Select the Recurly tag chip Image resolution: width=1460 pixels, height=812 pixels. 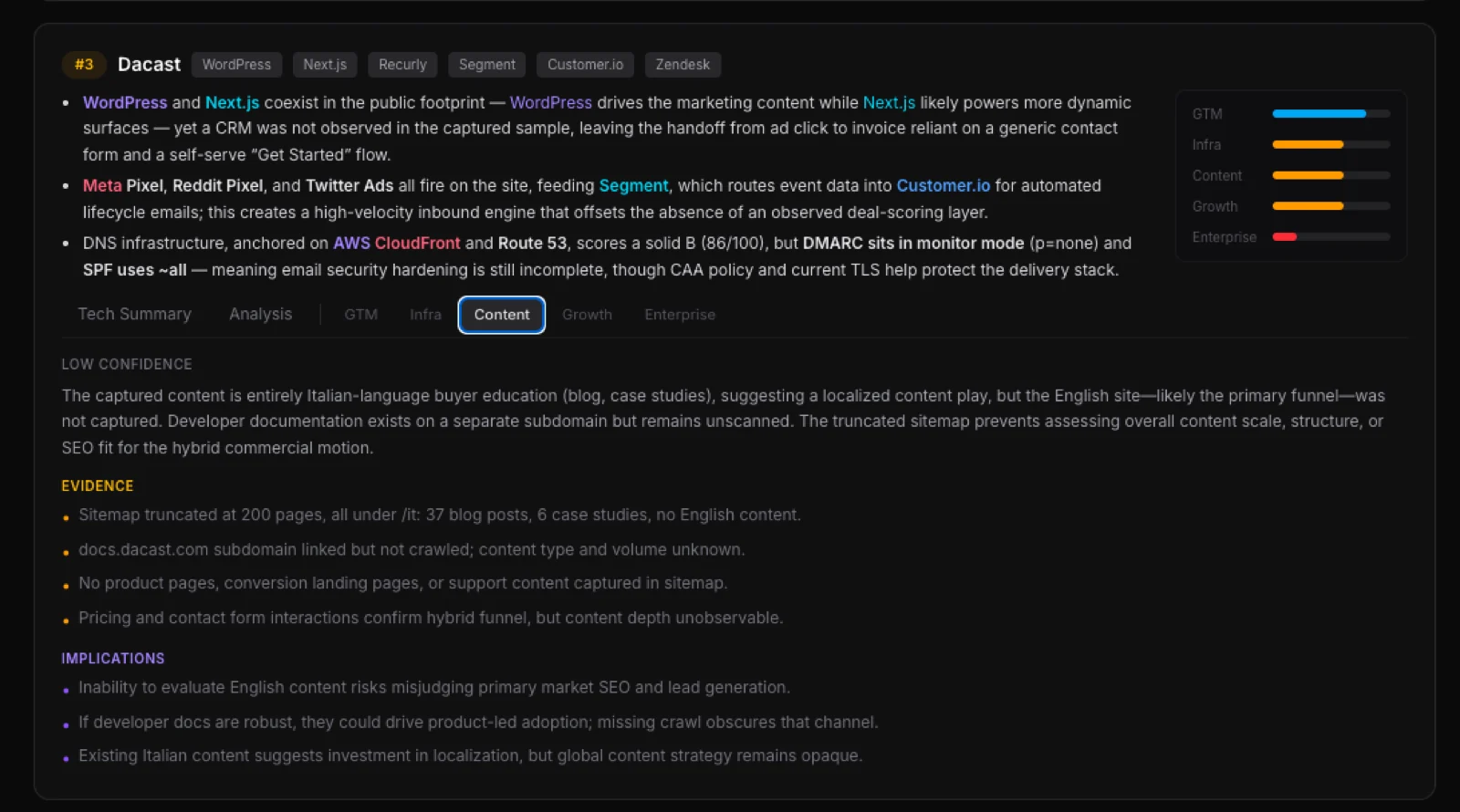coord(402,65)
